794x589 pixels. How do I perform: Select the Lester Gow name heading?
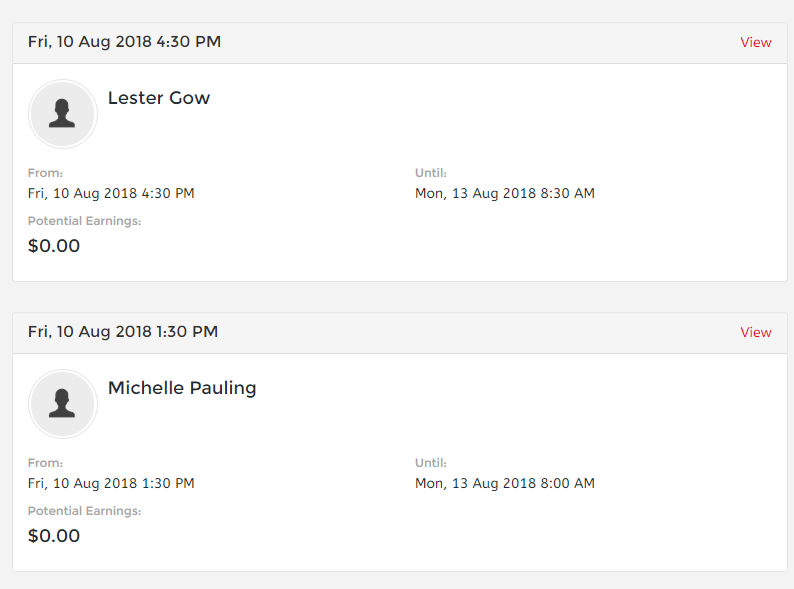pyautogui.click(x=159, y=98)
